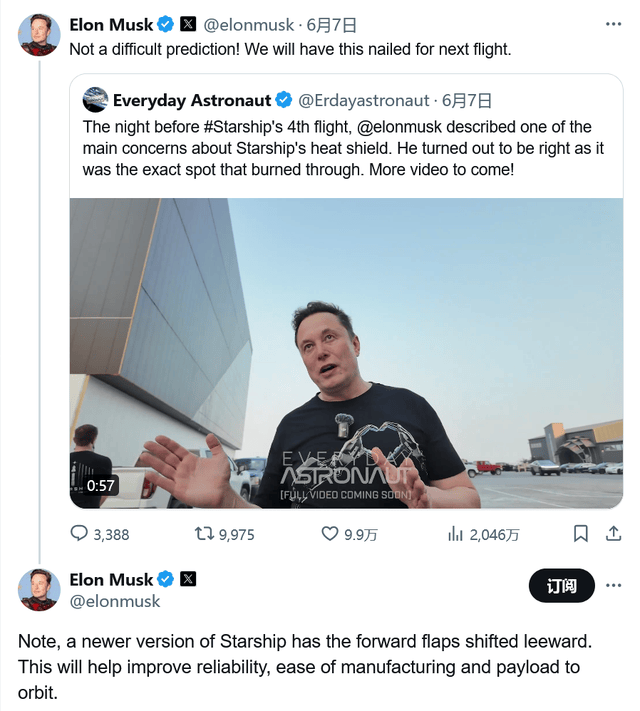Open the view analytics bar icon
Screen dimensions: 640x711
[x=455, y=535]
